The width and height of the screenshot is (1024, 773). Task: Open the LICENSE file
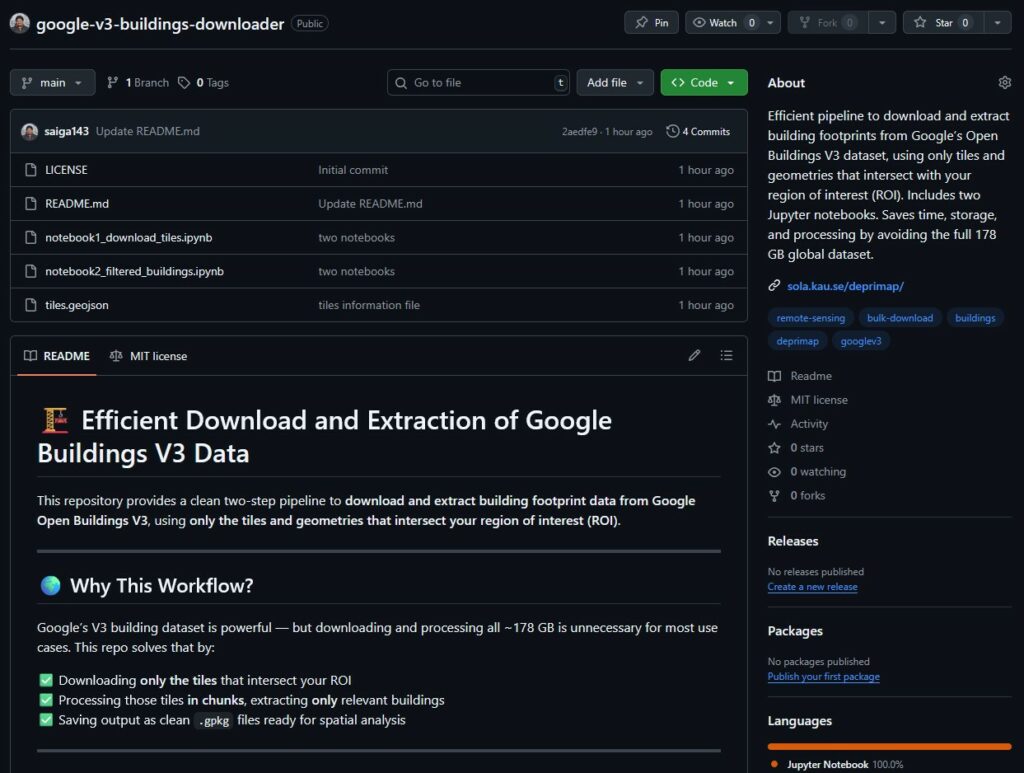click(66, 170)
